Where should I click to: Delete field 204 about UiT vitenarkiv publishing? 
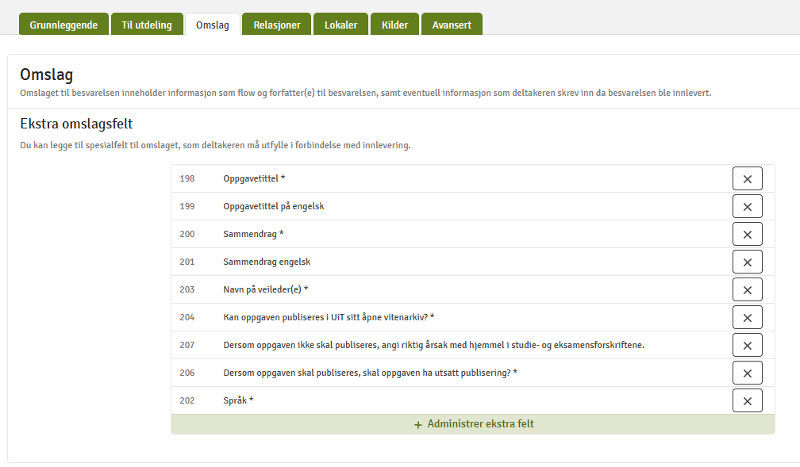point(747,317)
